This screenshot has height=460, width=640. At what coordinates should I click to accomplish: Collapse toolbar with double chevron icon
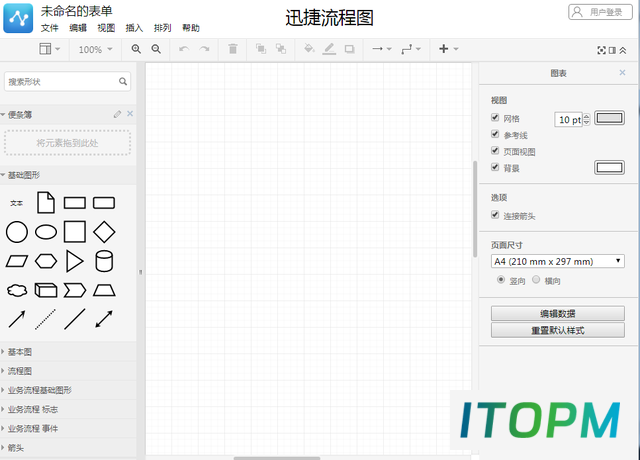623,50
